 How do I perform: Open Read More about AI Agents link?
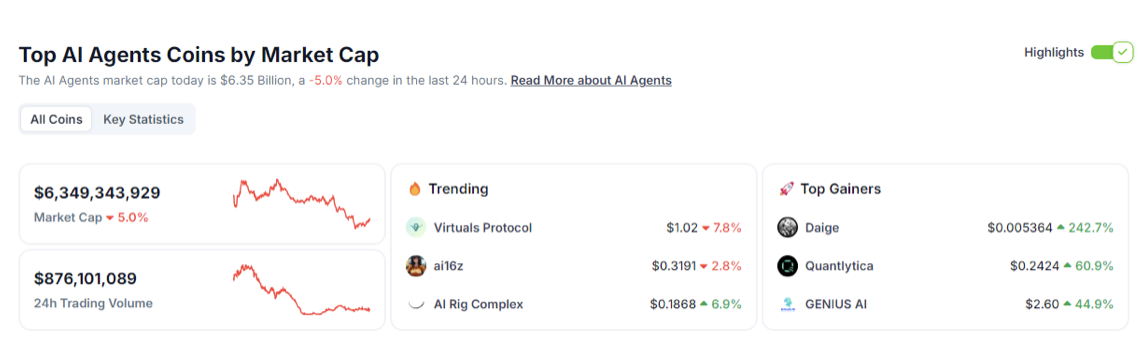tap(591, 80)
